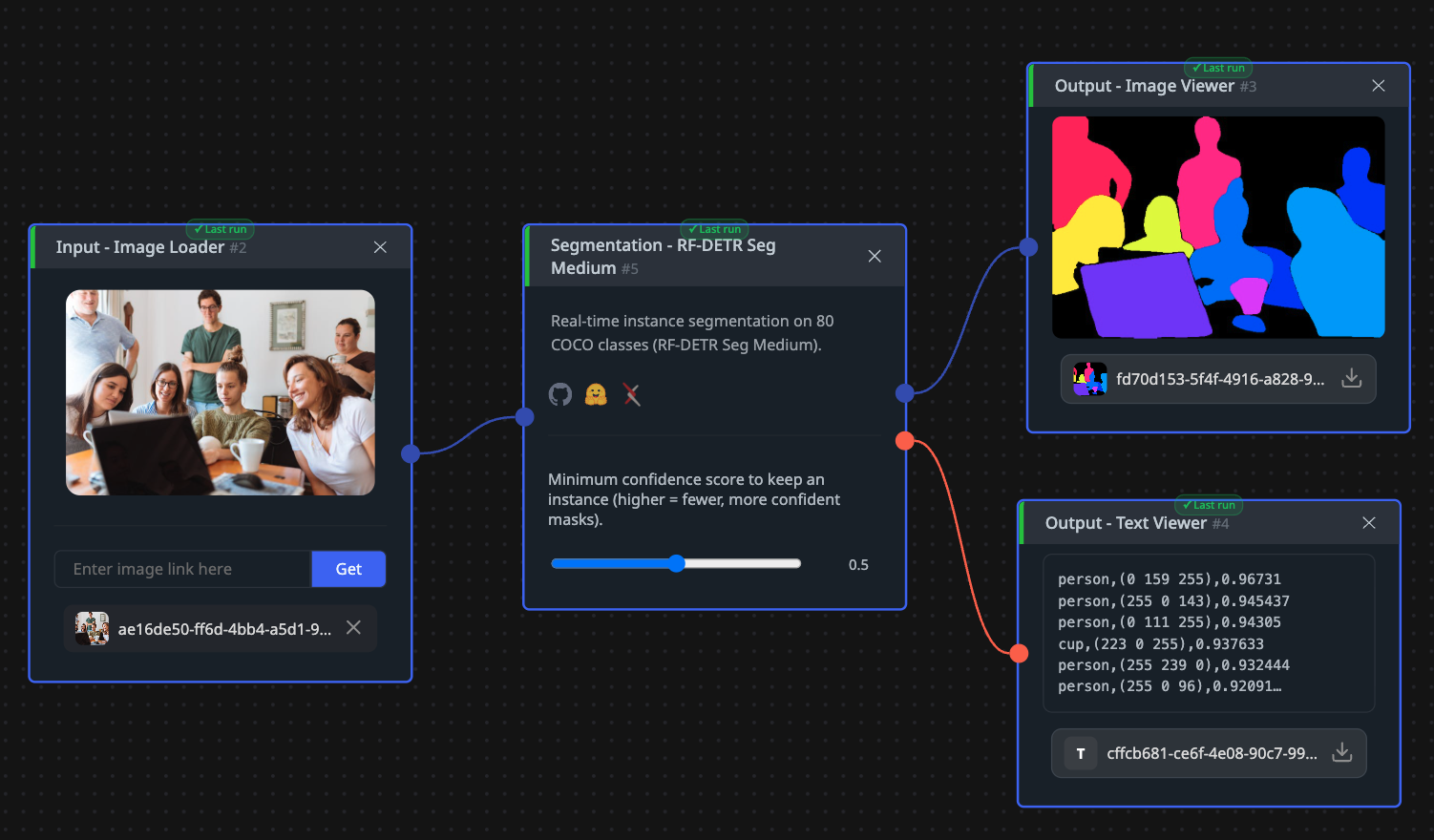1434x840 pixels.
Task: Adjust the minimum confidence score slider
Action: (x=676, y=564)
